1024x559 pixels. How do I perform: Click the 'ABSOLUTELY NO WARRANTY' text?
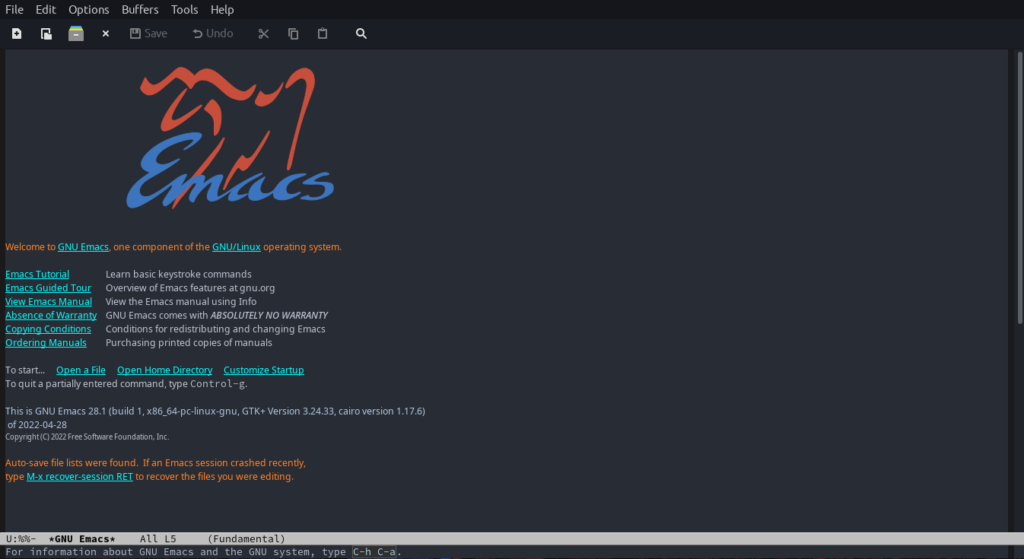pos(269,315)
